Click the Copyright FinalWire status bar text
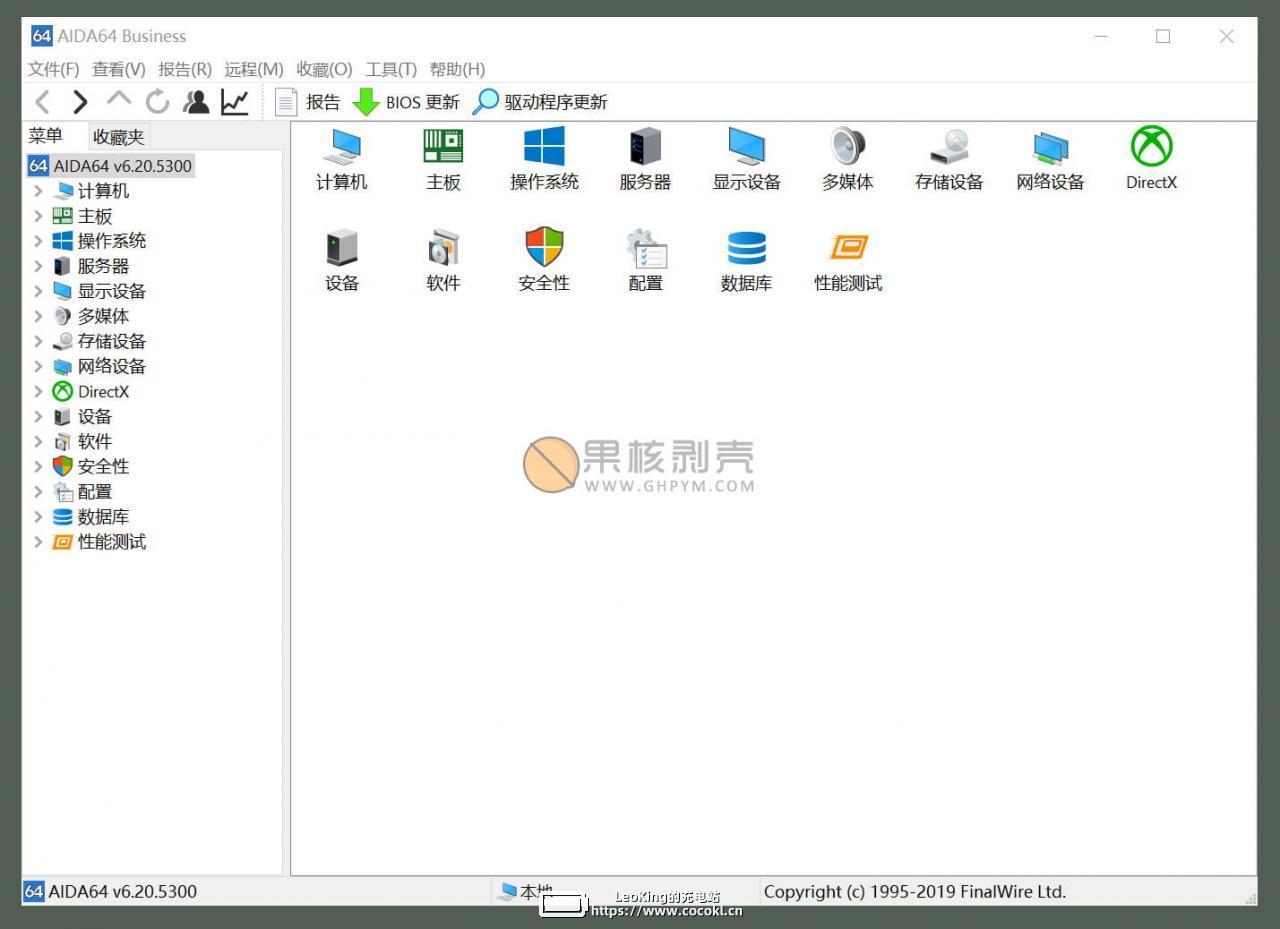 (x=915, y=892)
